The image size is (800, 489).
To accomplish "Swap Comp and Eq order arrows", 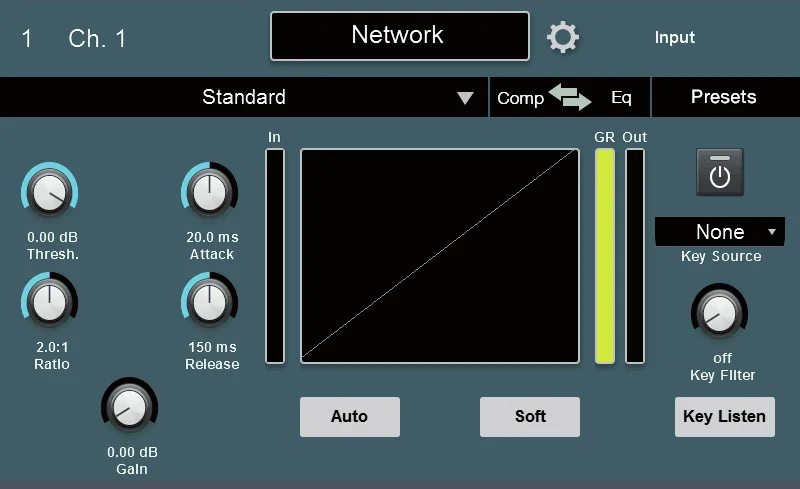I will click(570, 97).
